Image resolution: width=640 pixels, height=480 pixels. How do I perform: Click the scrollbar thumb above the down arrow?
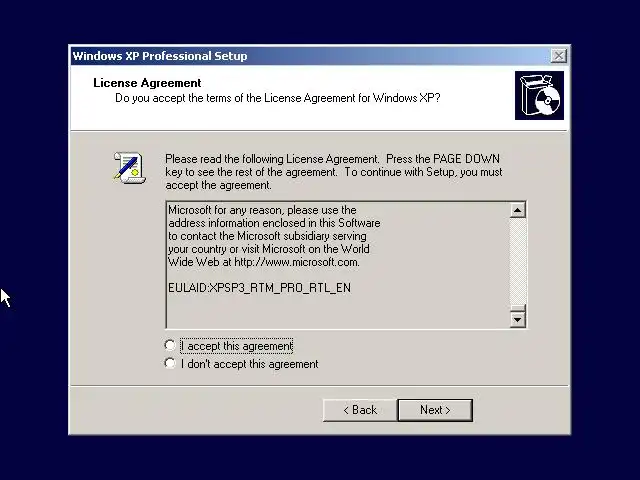point(518,308)
